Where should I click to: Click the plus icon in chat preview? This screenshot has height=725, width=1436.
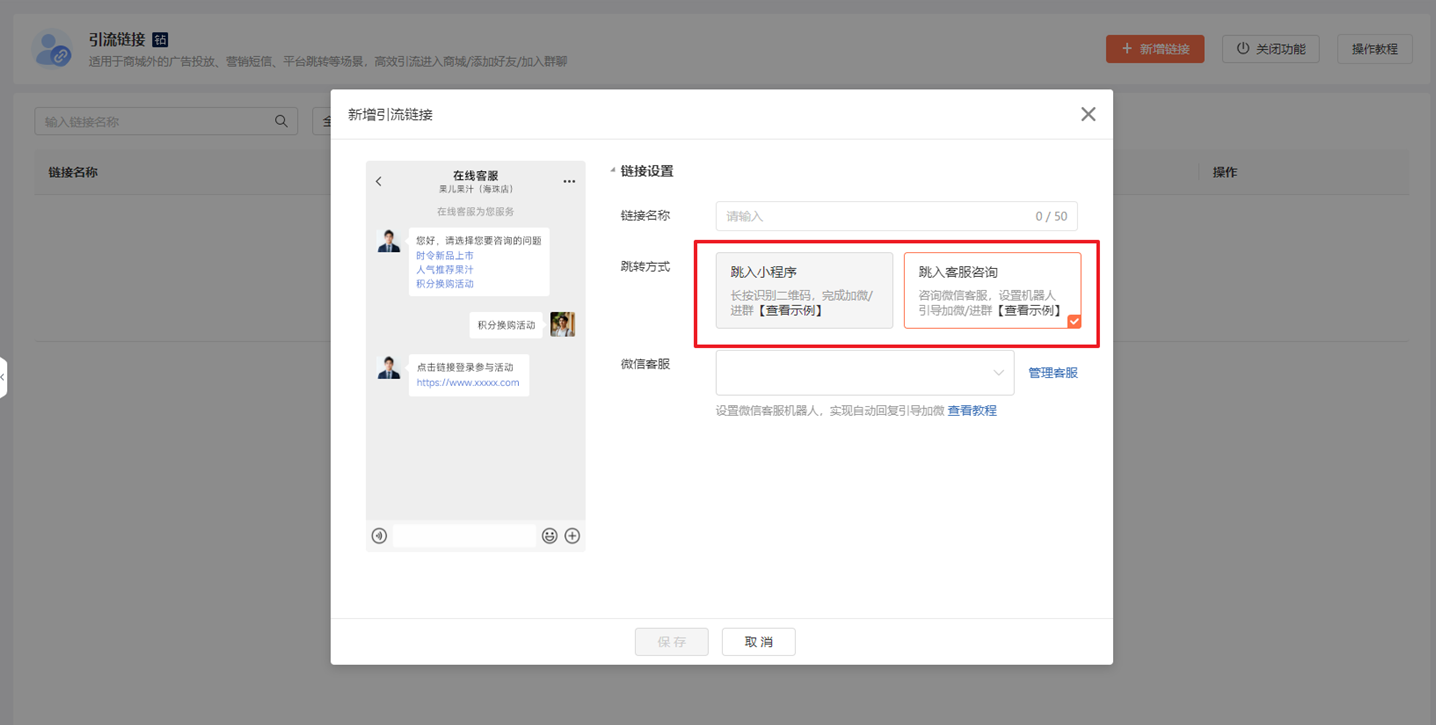[x=572, y=536]
